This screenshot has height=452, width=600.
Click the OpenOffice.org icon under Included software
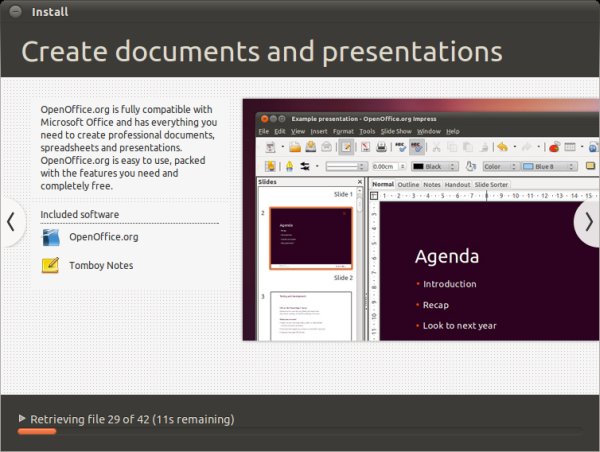[x=50, y=237]
